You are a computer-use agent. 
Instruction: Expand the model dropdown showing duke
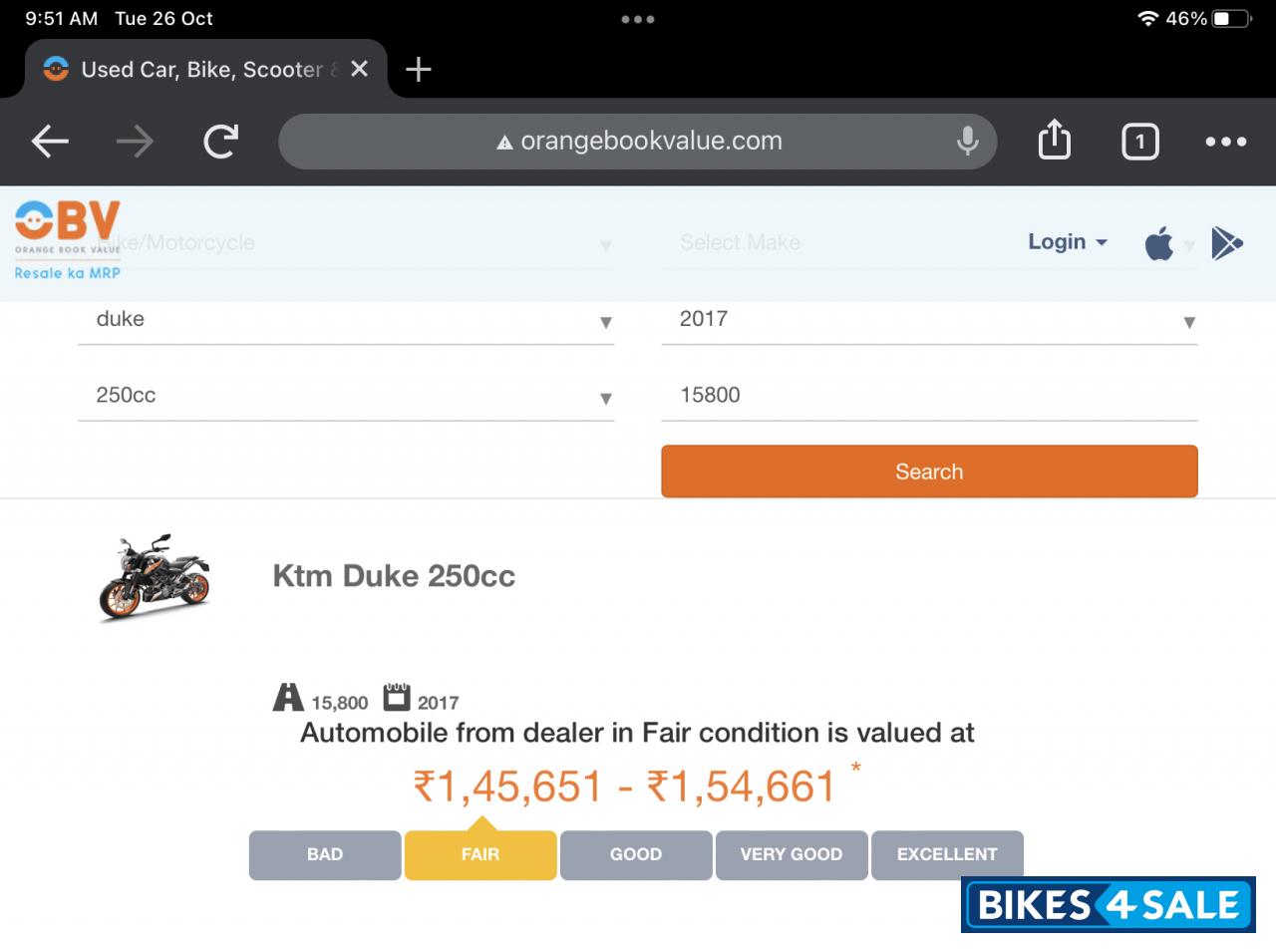coord(604,322)
